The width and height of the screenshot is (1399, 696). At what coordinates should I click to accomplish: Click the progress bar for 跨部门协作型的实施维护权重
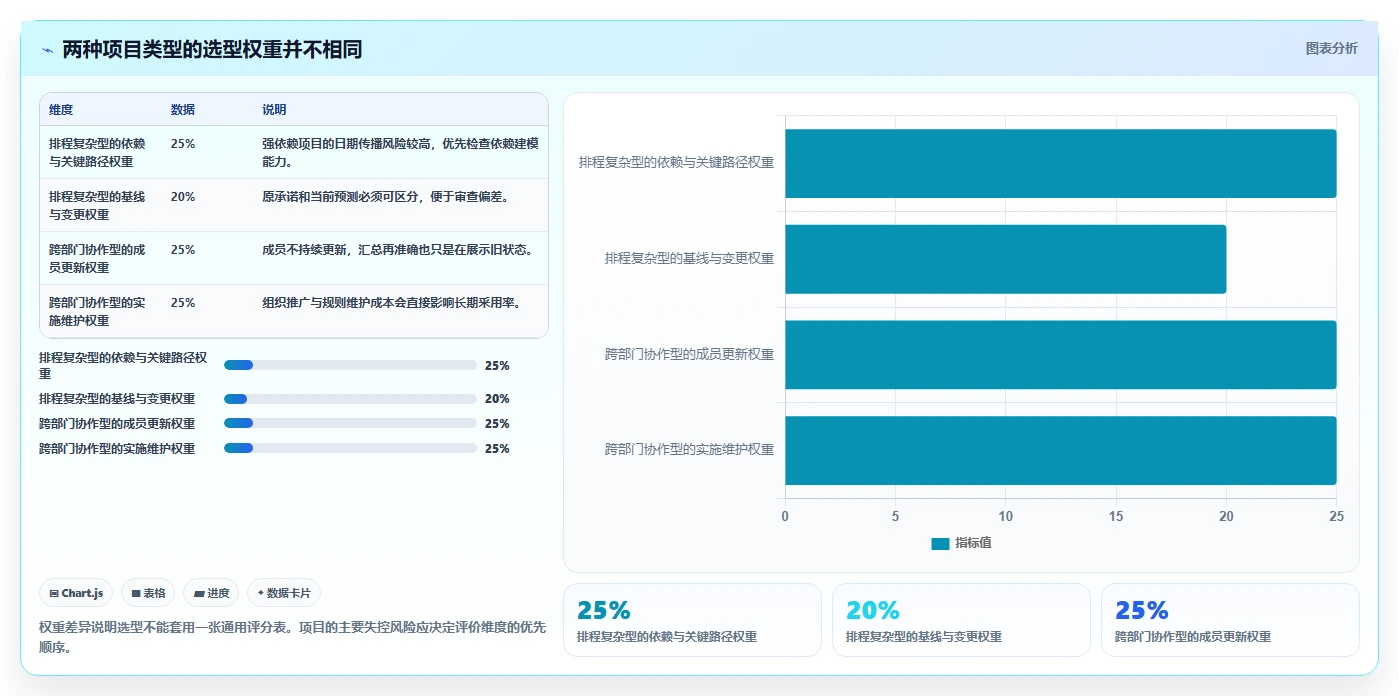coord(350,449)
